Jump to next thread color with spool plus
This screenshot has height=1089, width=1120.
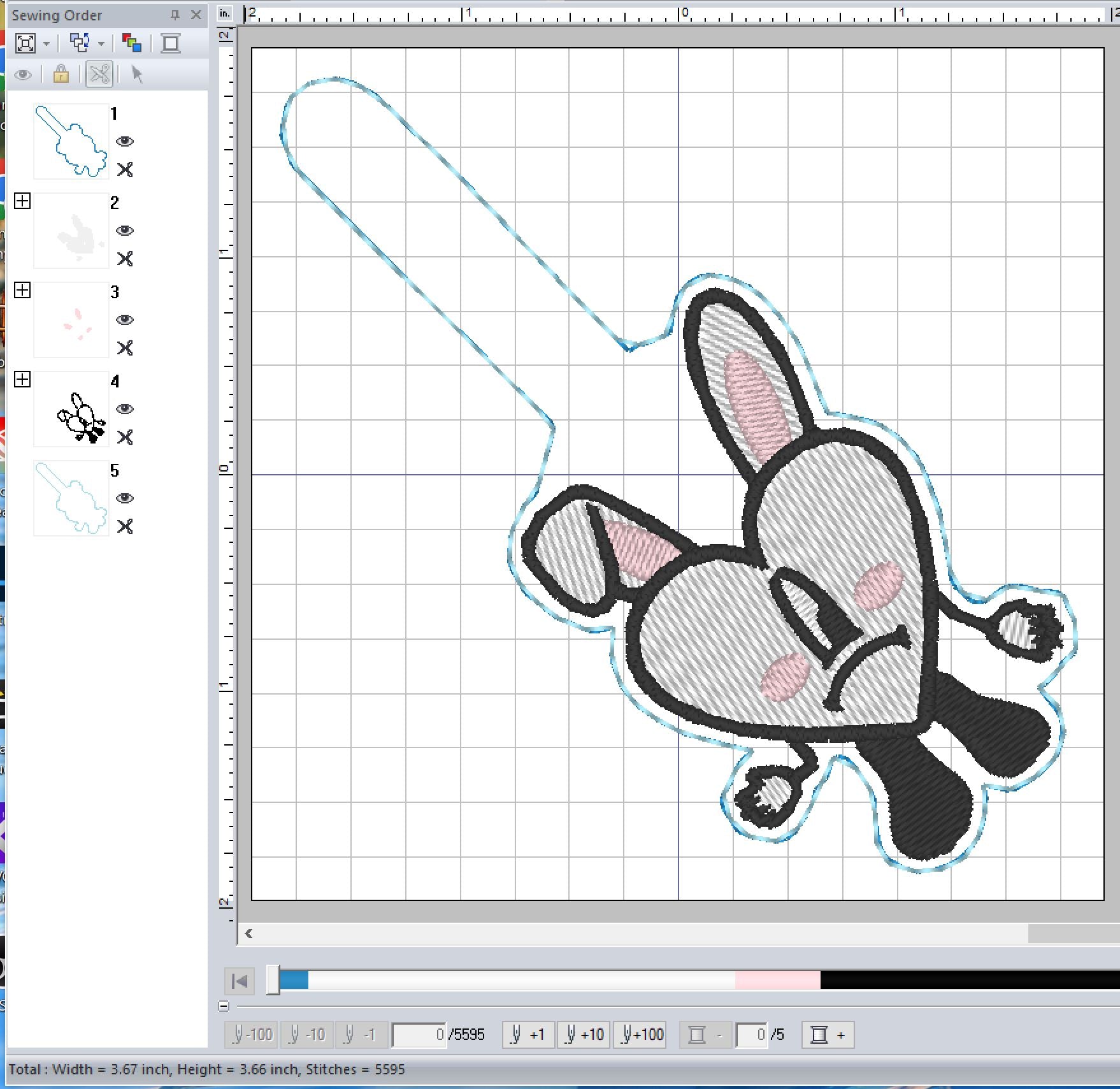point(828,1035)
